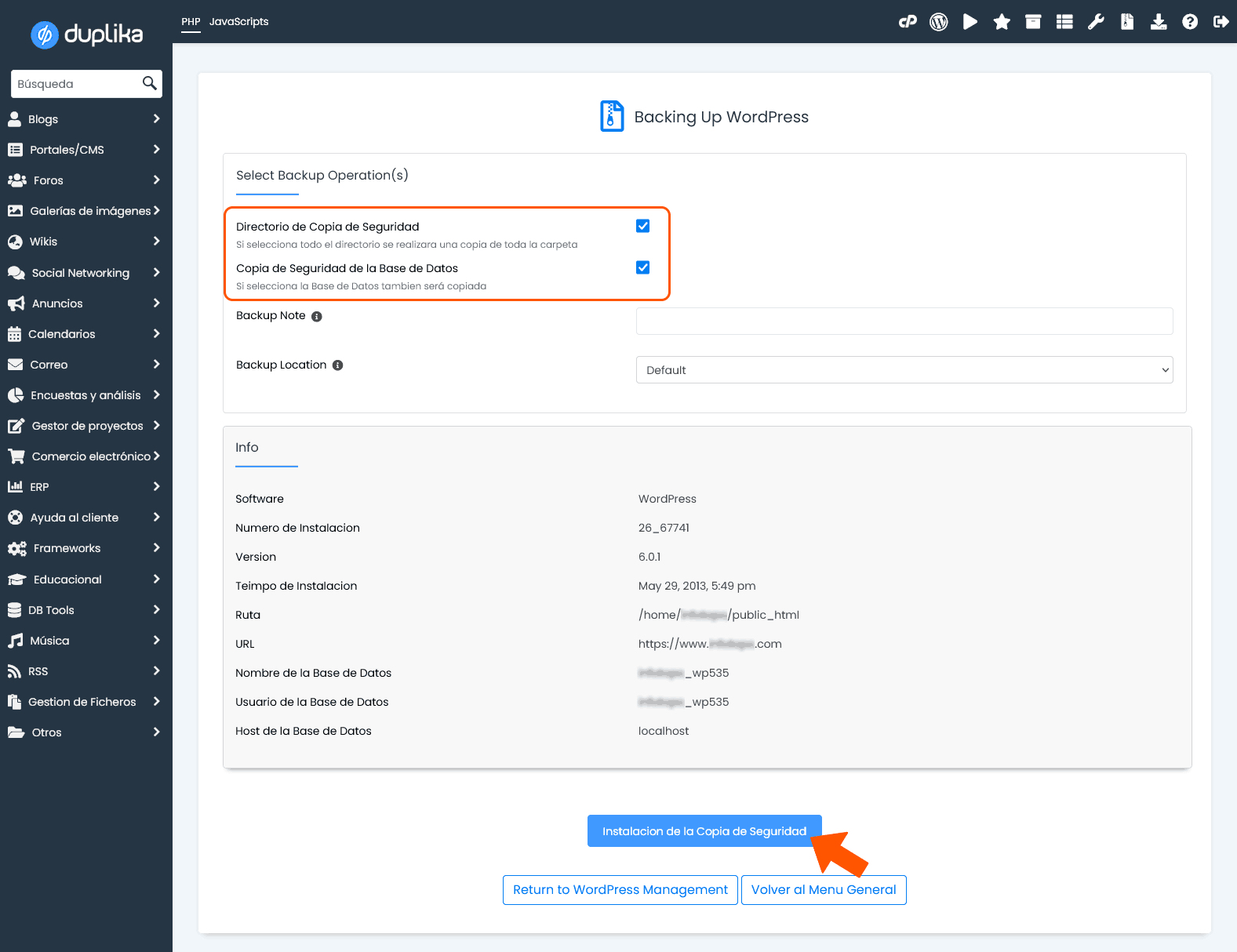
Task: Click into the Backup Note text field
Action: pyautogui.click(x=904, y=322)
